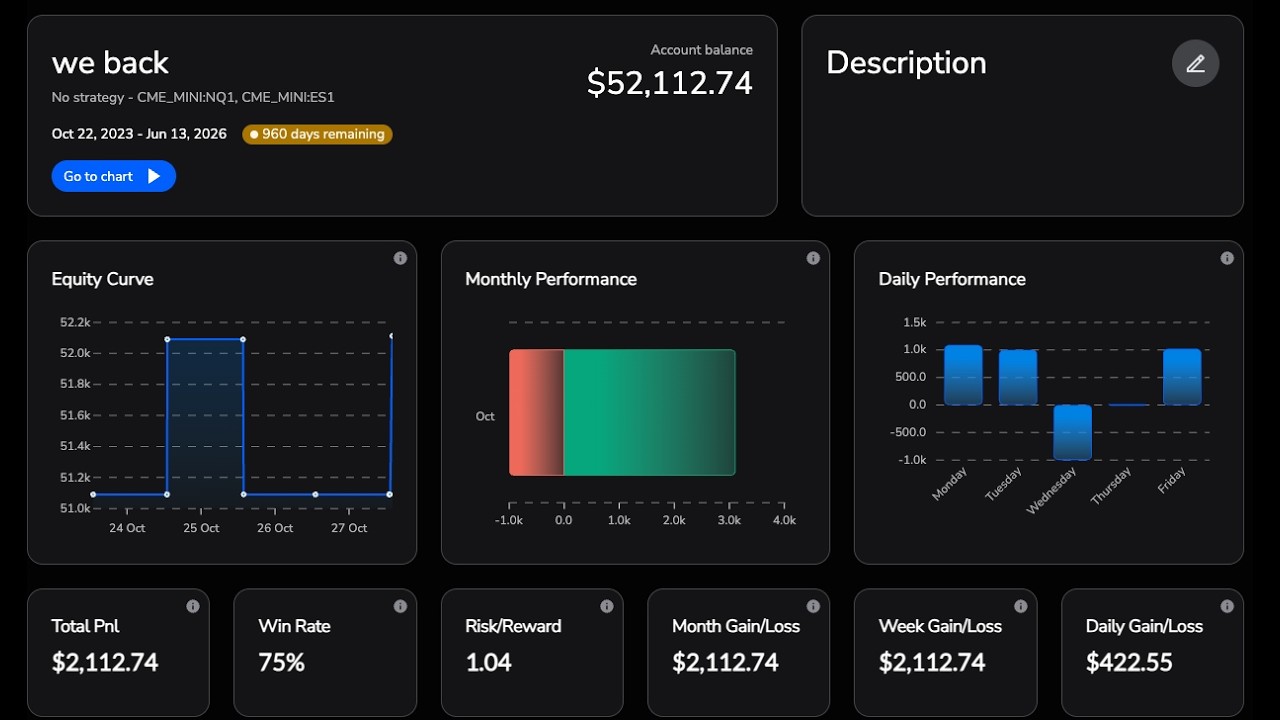Click the Go to chart button
The width and height of the screenshot is (1280, 720).
pos(114,176)
